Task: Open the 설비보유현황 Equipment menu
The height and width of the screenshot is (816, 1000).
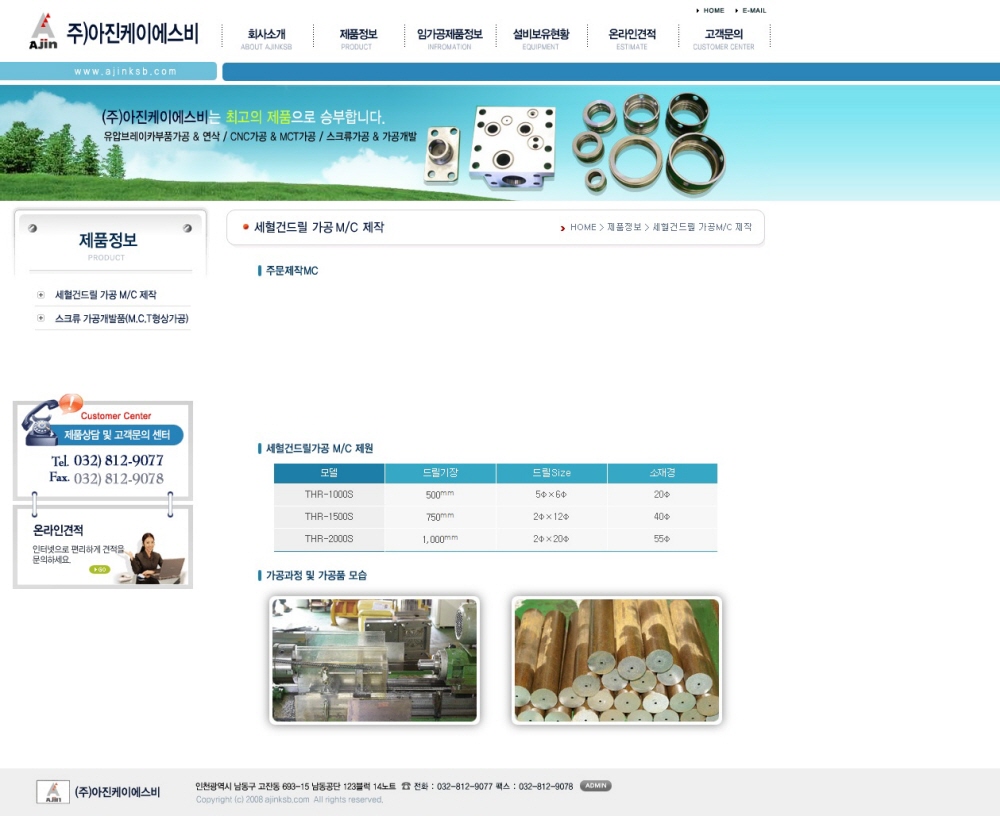Action: [x=541, y=38]
